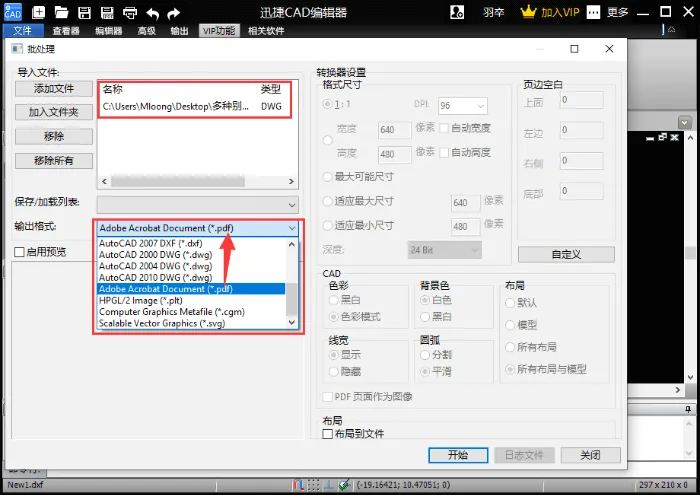
Task: Open the 24 Bit depth dropdown
Action: [x=444, y=250]
